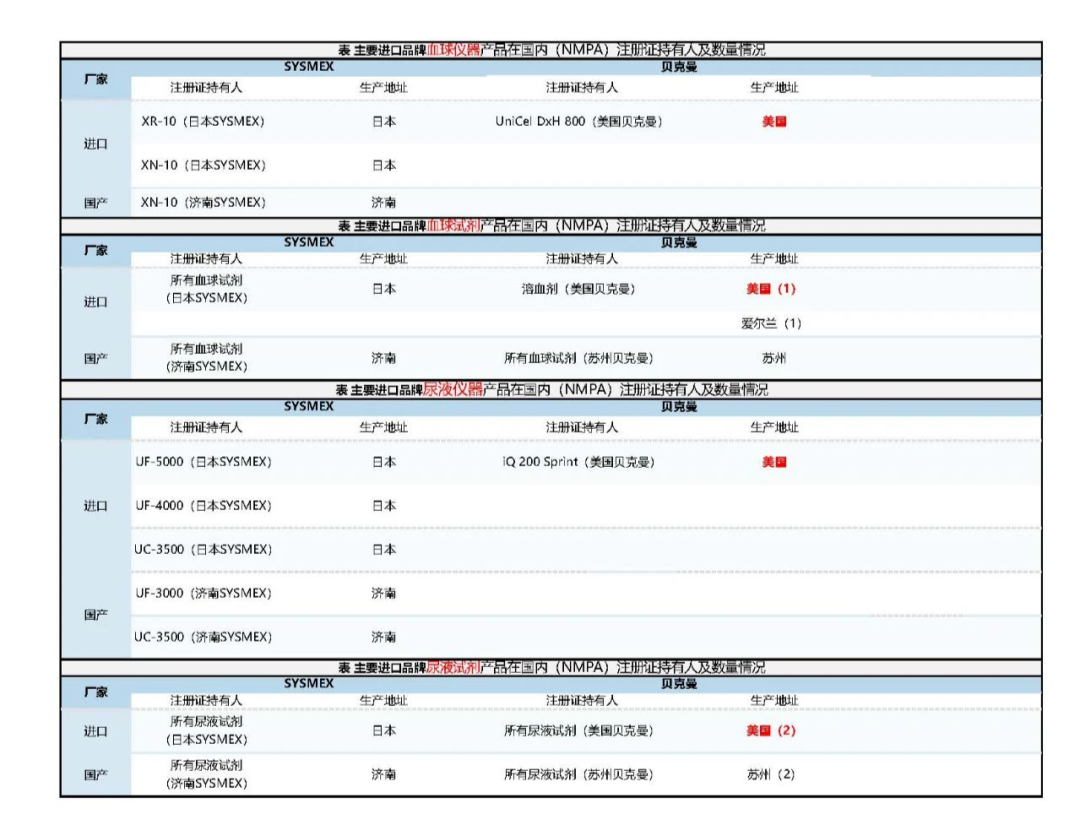Image resolution: width=1080 pixels, height=836 pixels.
Task: Select 所有尿液试剂 (苏州贝克曼) cell
Action: pos(579,775)
